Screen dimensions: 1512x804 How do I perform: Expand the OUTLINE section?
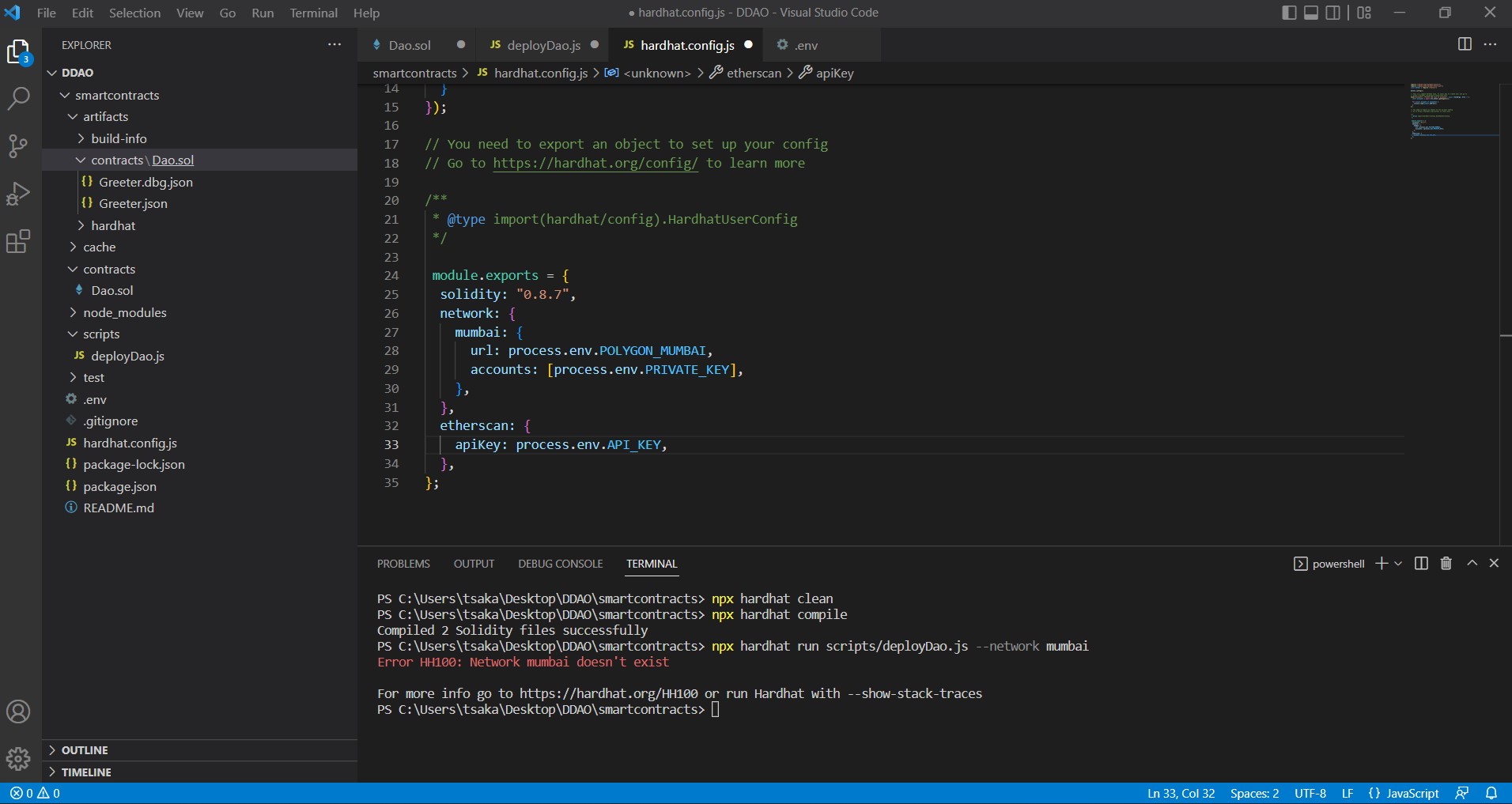pos(199,750)
